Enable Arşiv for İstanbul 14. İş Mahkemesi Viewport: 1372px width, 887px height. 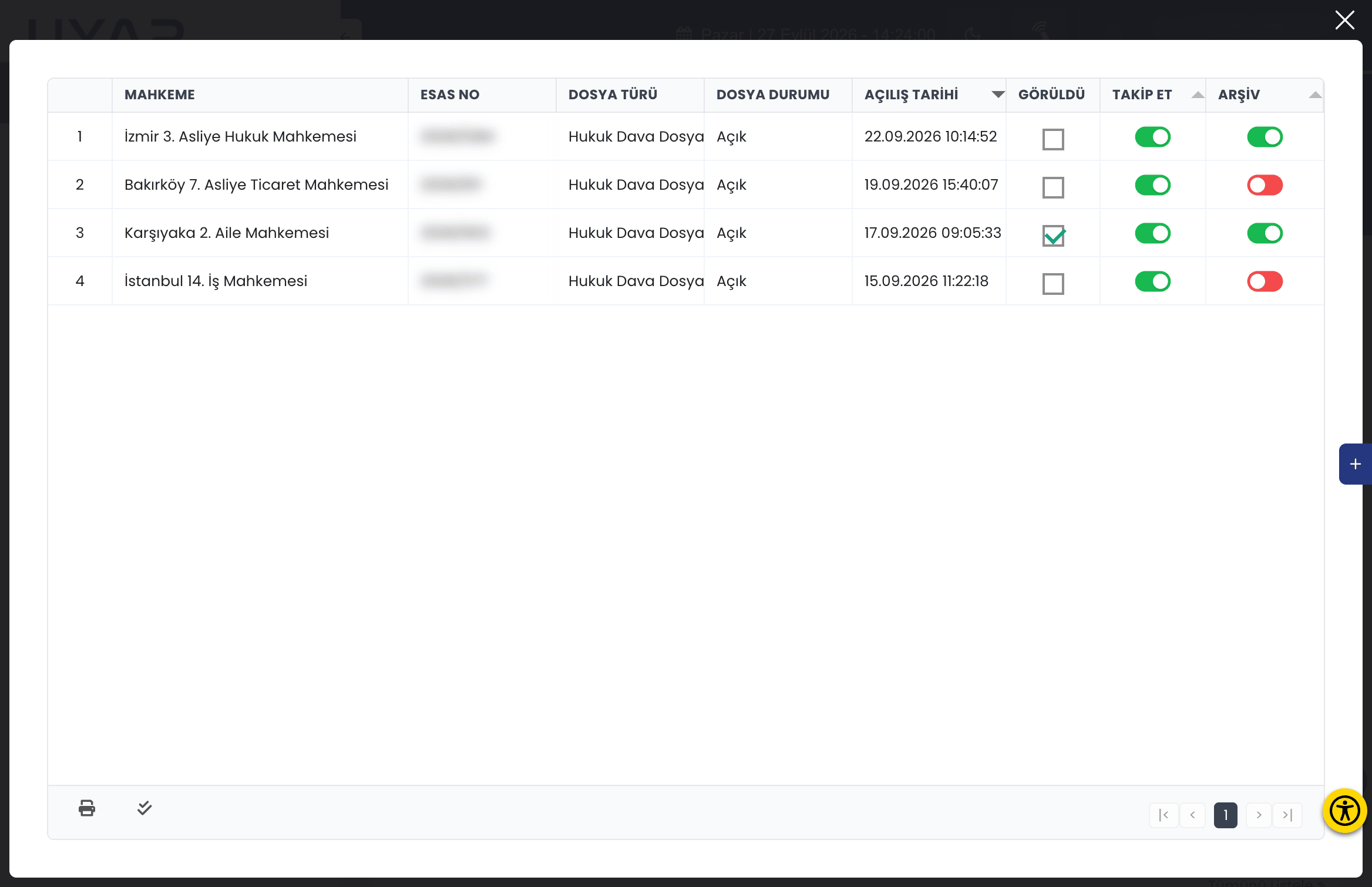click(1265, 281)
